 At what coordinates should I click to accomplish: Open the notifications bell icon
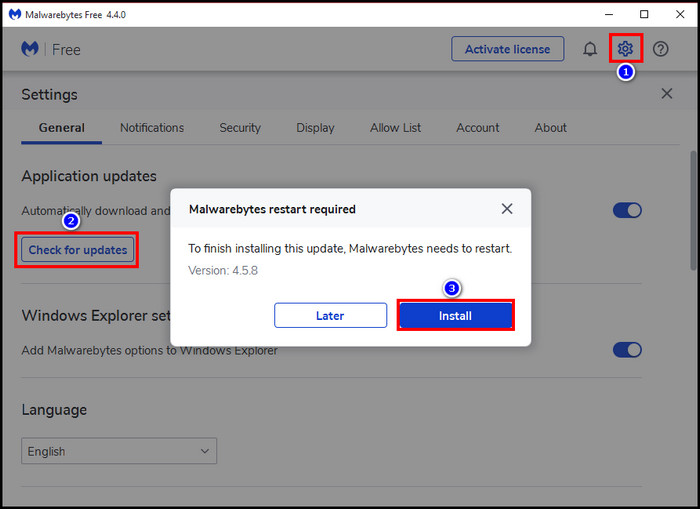coord(590,49)
